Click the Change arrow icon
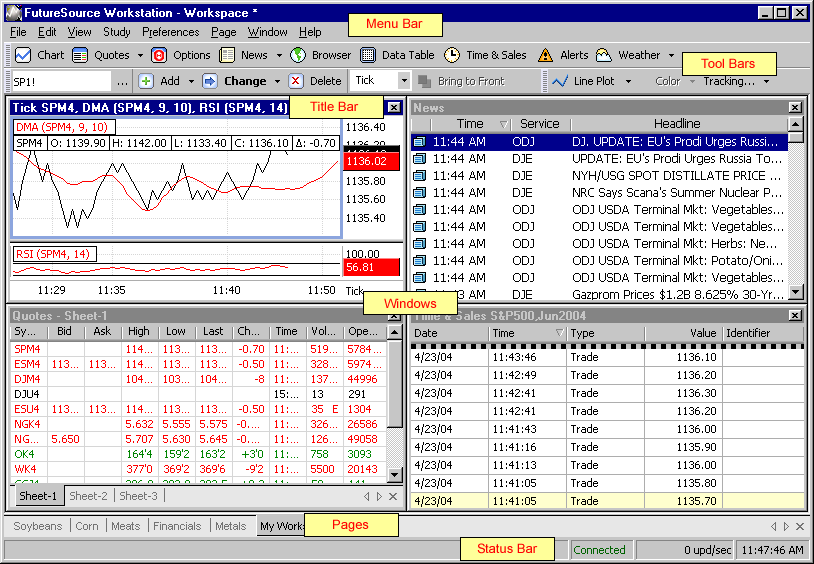This screenshot has width=814, height=564. click(210, 81)
